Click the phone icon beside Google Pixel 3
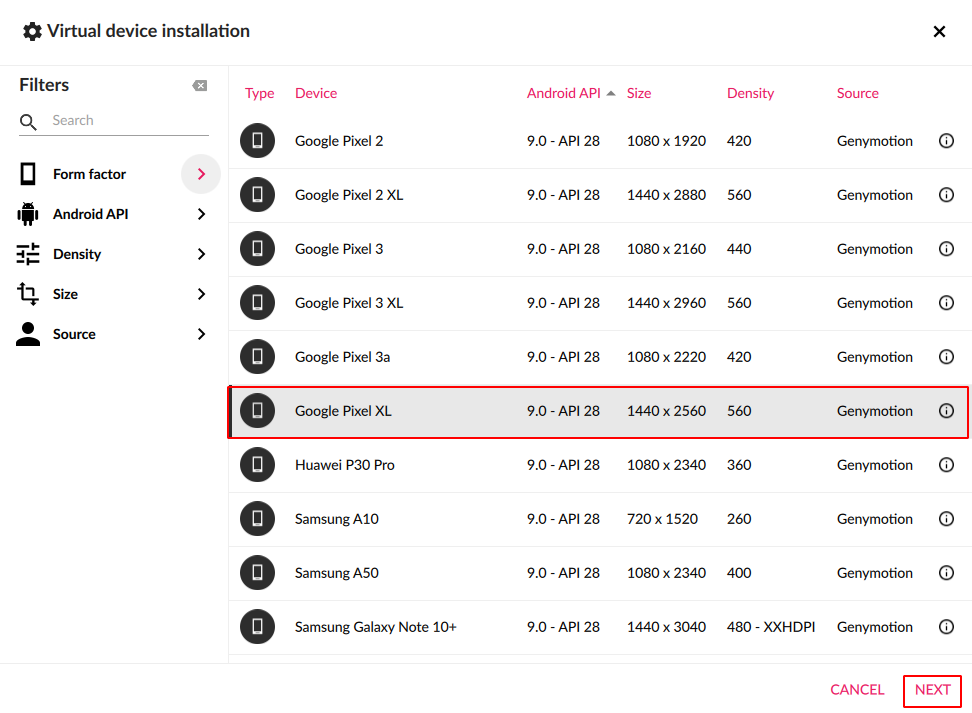The image size is (972, 713). click(x=257, y=249)
